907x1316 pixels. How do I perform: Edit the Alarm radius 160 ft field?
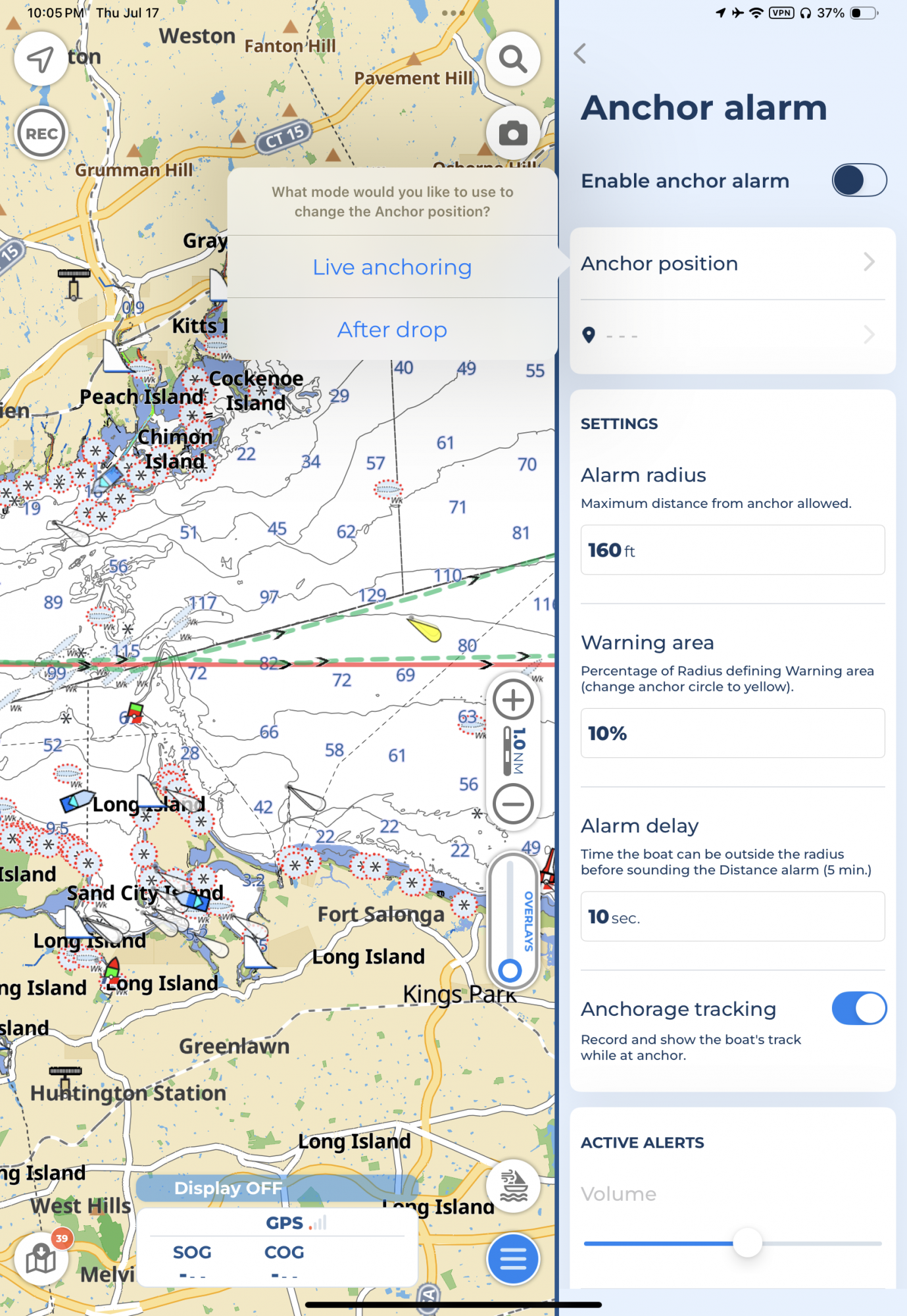(732, 550)
